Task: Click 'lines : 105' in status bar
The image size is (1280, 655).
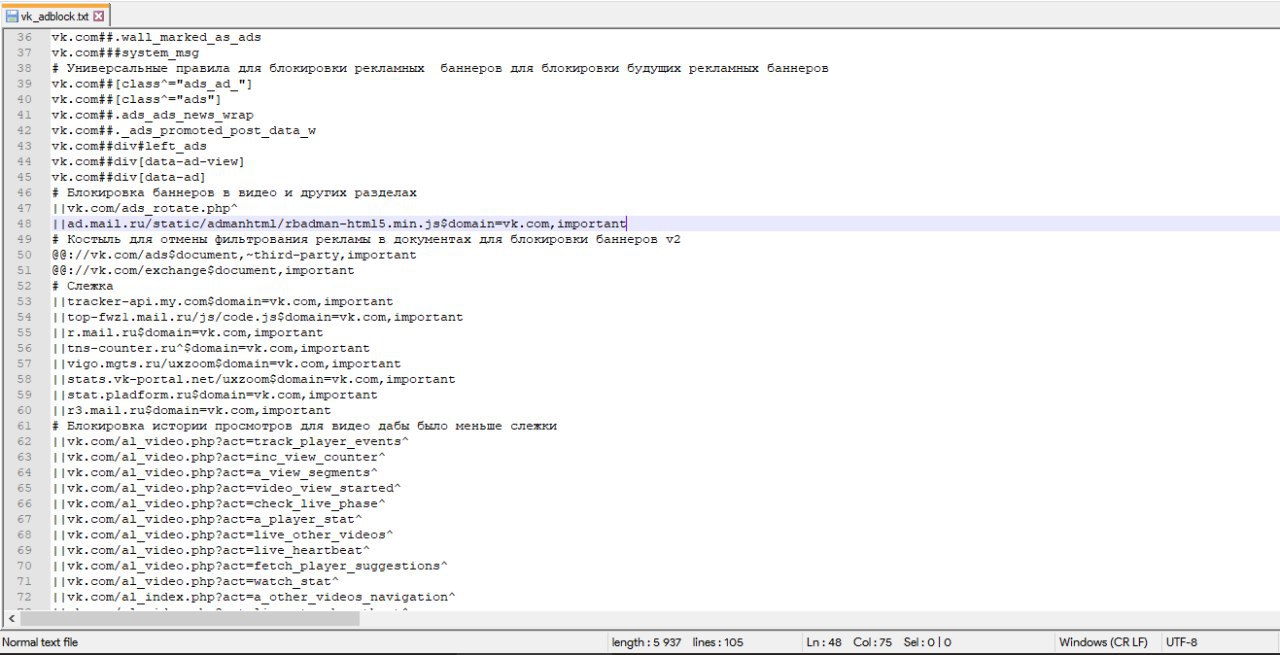Action: click(718, 642)
